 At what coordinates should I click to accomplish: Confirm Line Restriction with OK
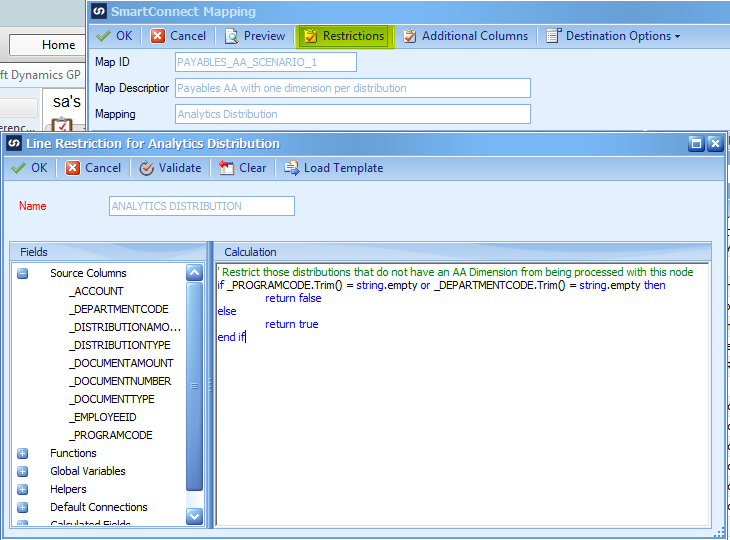tap(29, 168)
